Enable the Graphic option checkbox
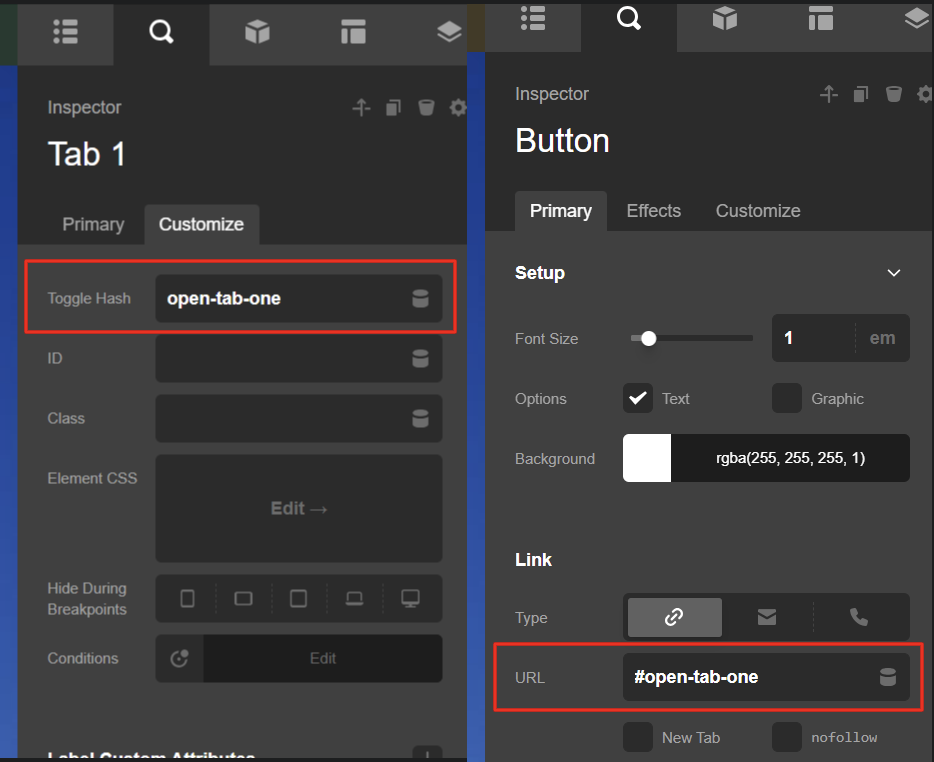The height and width of the screenshot is (762, 934). (787, 398)
